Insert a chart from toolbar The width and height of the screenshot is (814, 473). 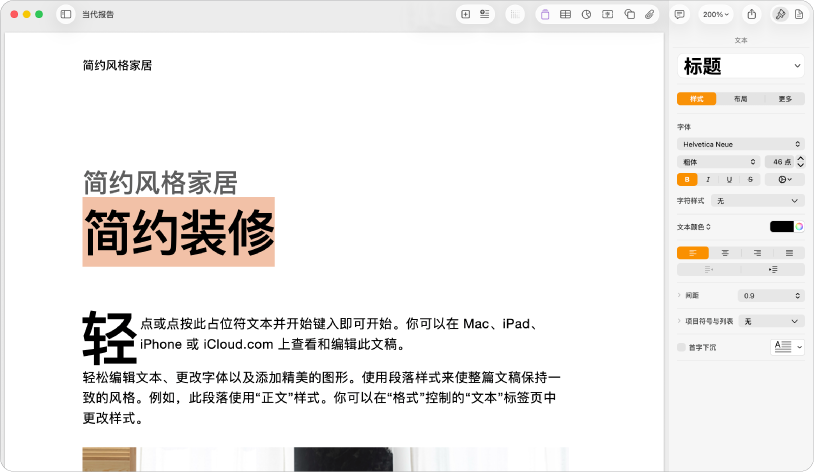(x=586, y=15)
